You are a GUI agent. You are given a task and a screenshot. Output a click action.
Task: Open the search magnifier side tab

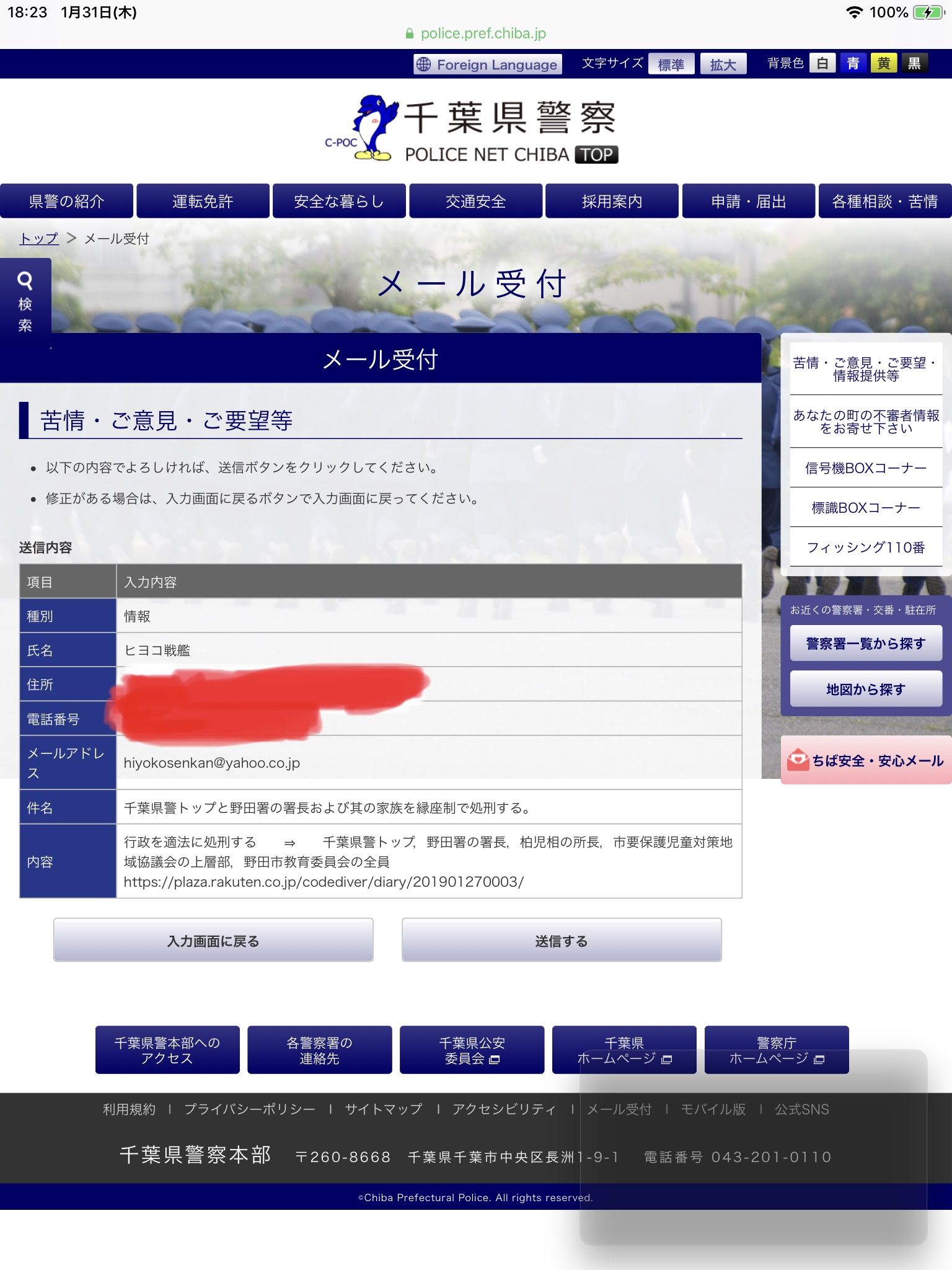click(x=25, y=301)
